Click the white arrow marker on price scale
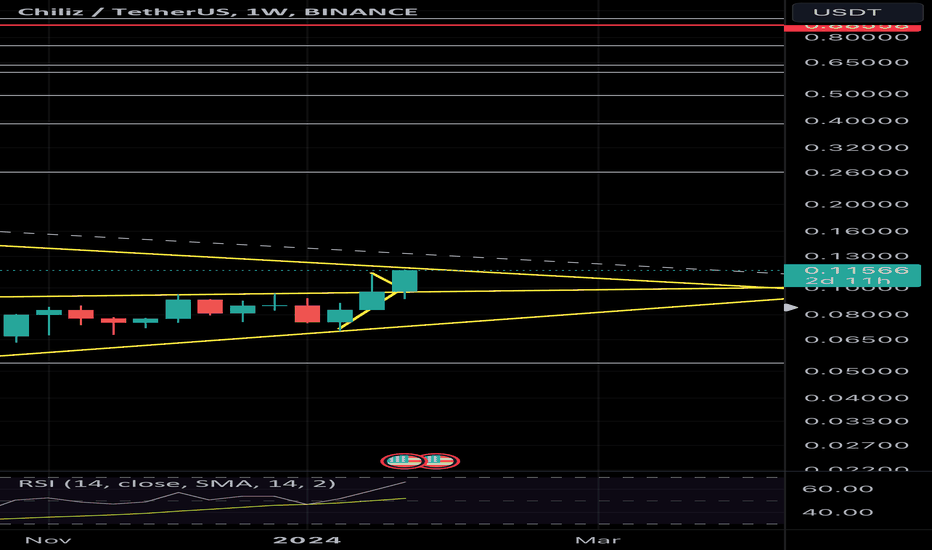Screen dimensions: 932x550 pos(791,307)
